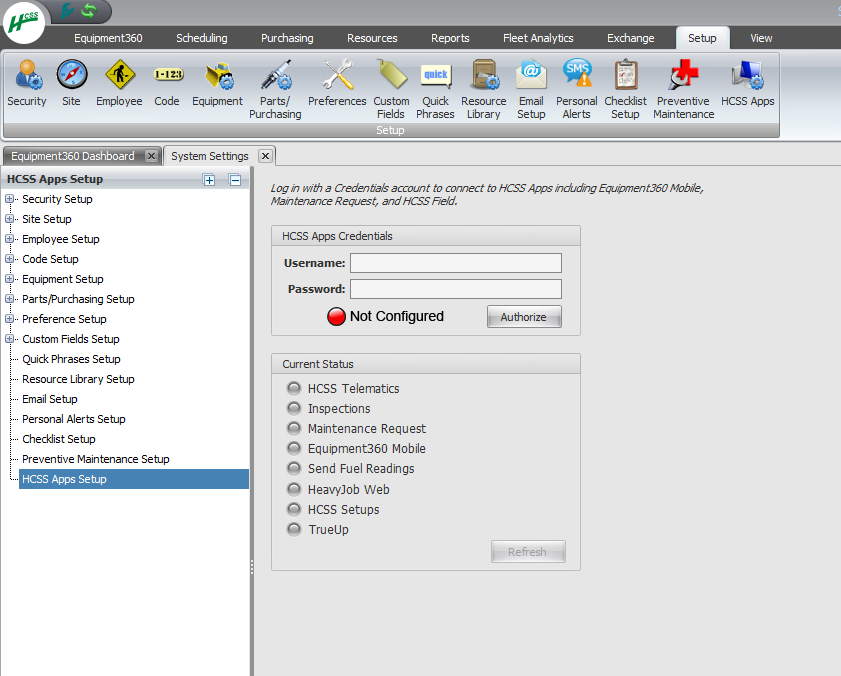841x676 pixels.
Task: Expand the Code Setup node
Action: coord(9,259)
